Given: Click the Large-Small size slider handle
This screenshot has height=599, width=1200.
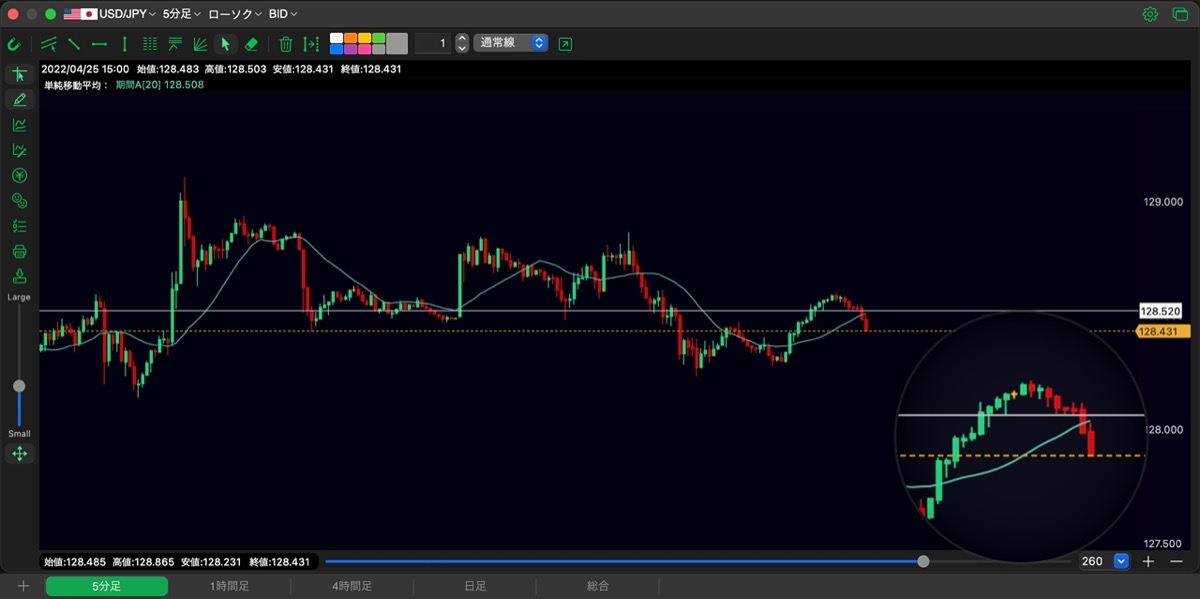Looking at the screenshot, I should coord(19,386).
